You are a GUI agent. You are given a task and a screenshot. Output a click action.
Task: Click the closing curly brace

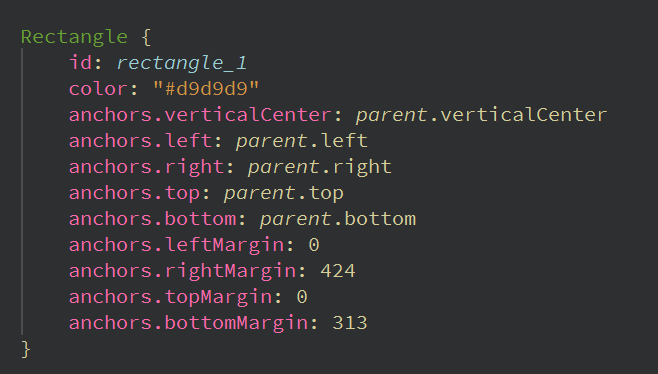click(x=26, y=349)
